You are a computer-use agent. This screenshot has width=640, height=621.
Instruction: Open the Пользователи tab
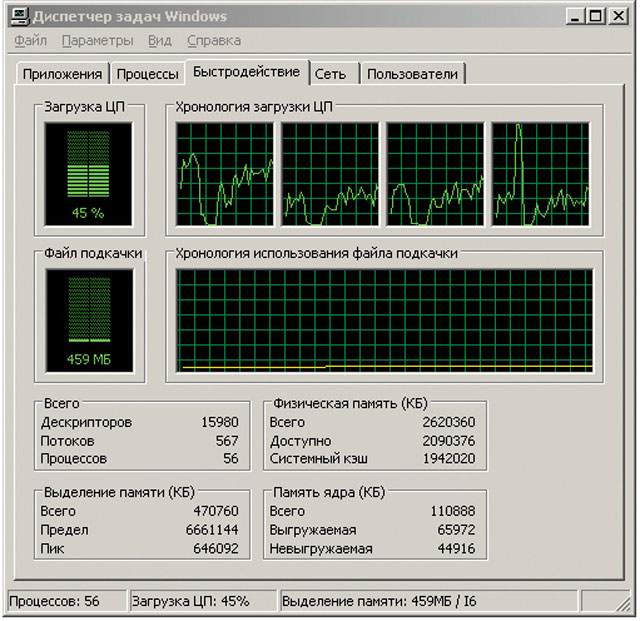pyautogui.click(x=412, y=74)
